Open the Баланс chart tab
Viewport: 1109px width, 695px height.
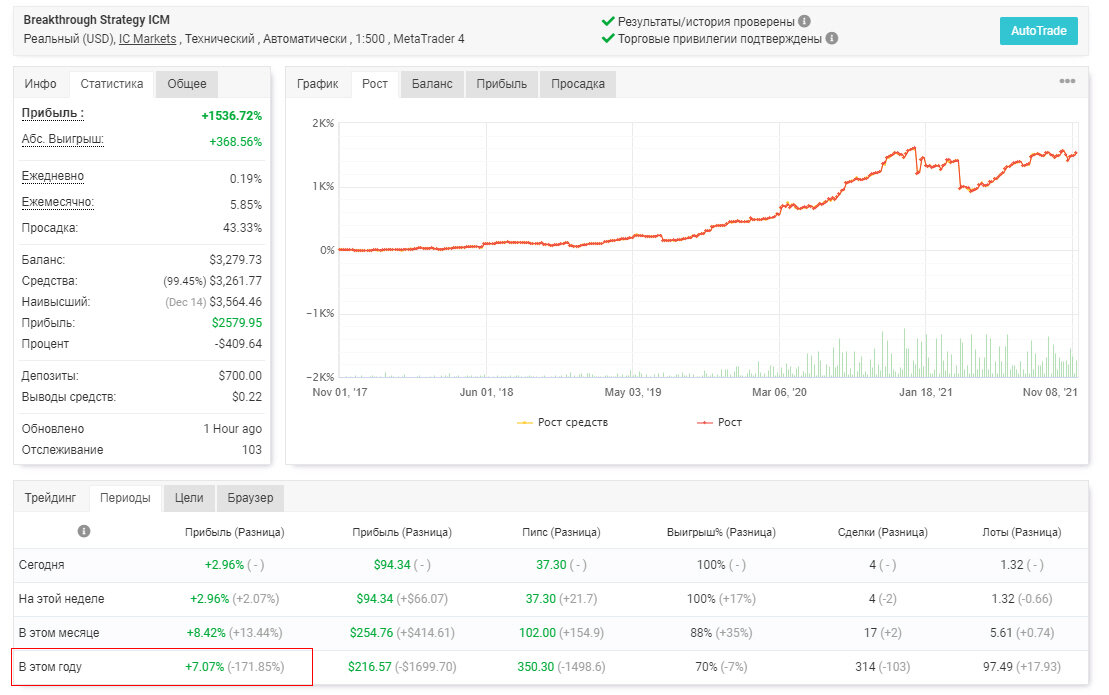pos(432,83)
